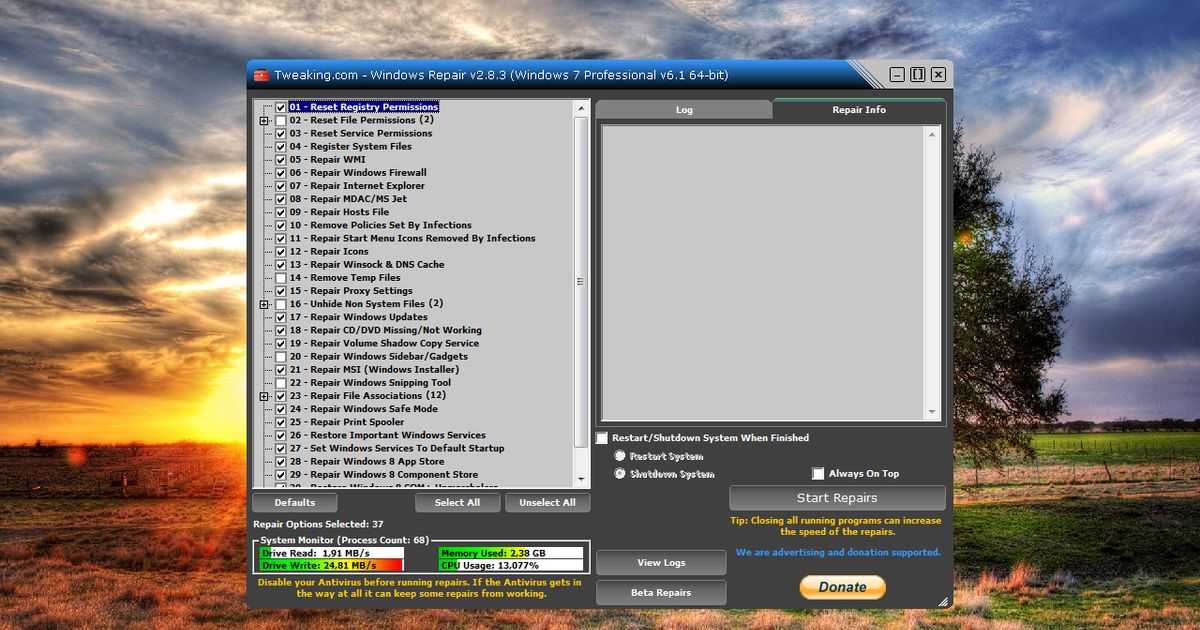Select 03 - Reset Service Permissions row
The image size is (1200, 630).
coord(361,133)
